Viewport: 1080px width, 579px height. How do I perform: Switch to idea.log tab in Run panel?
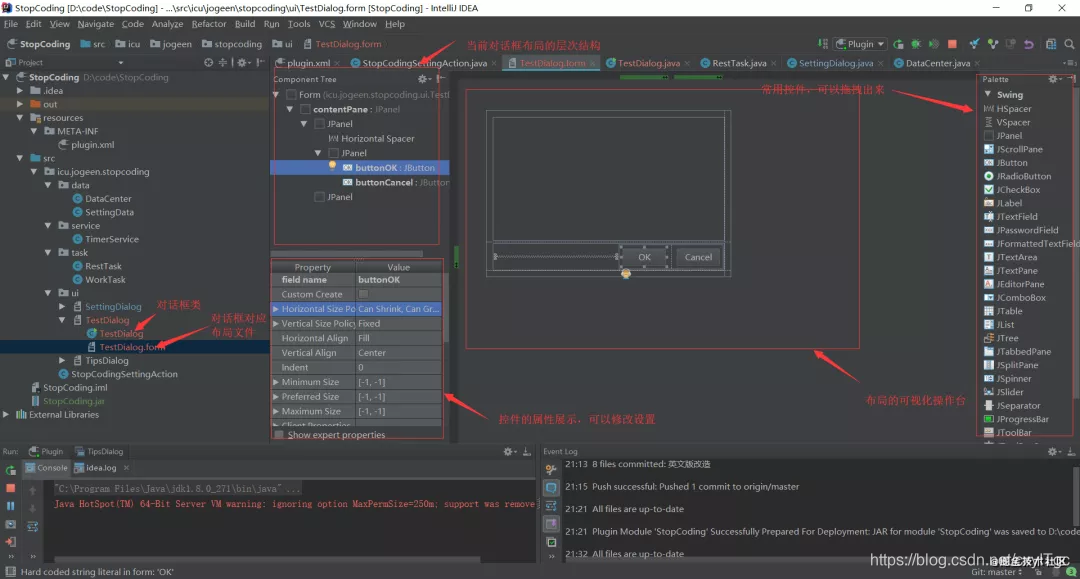[x=101, y=468]
